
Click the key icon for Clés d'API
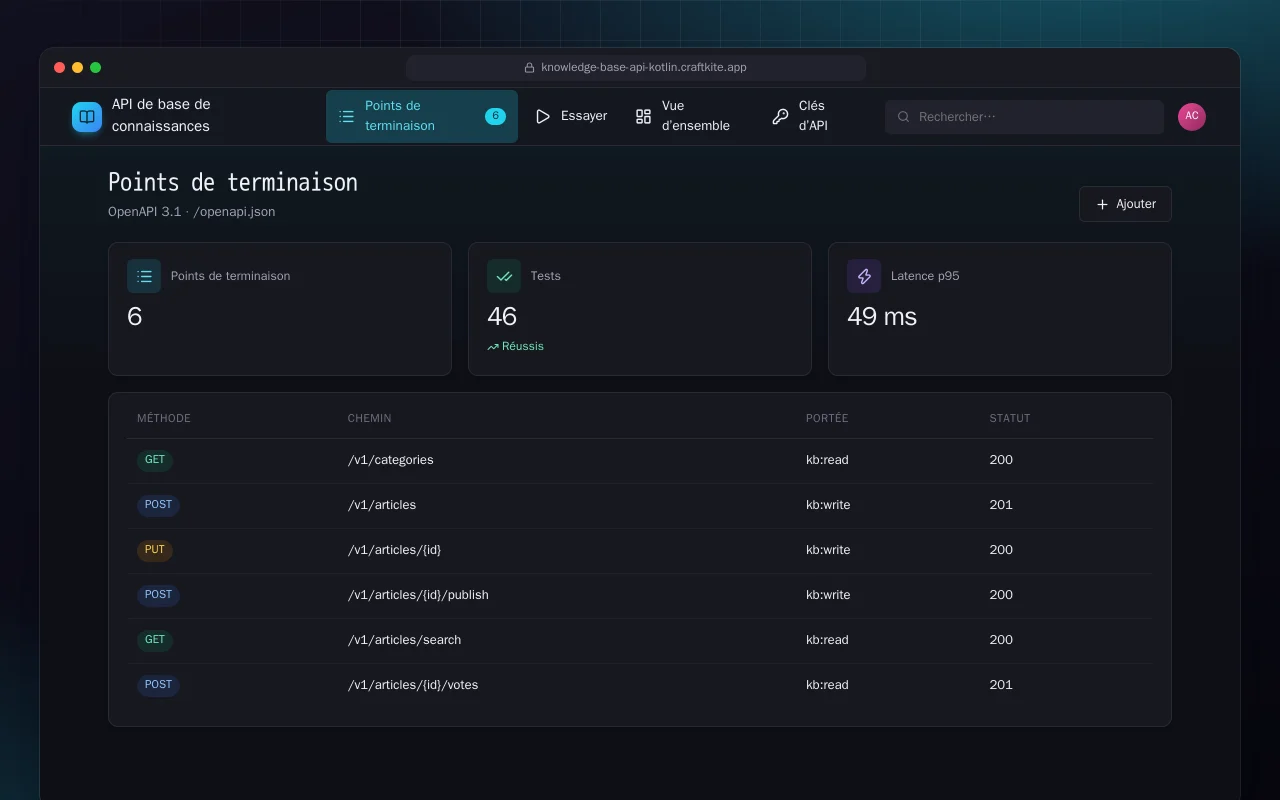(780, 117)
